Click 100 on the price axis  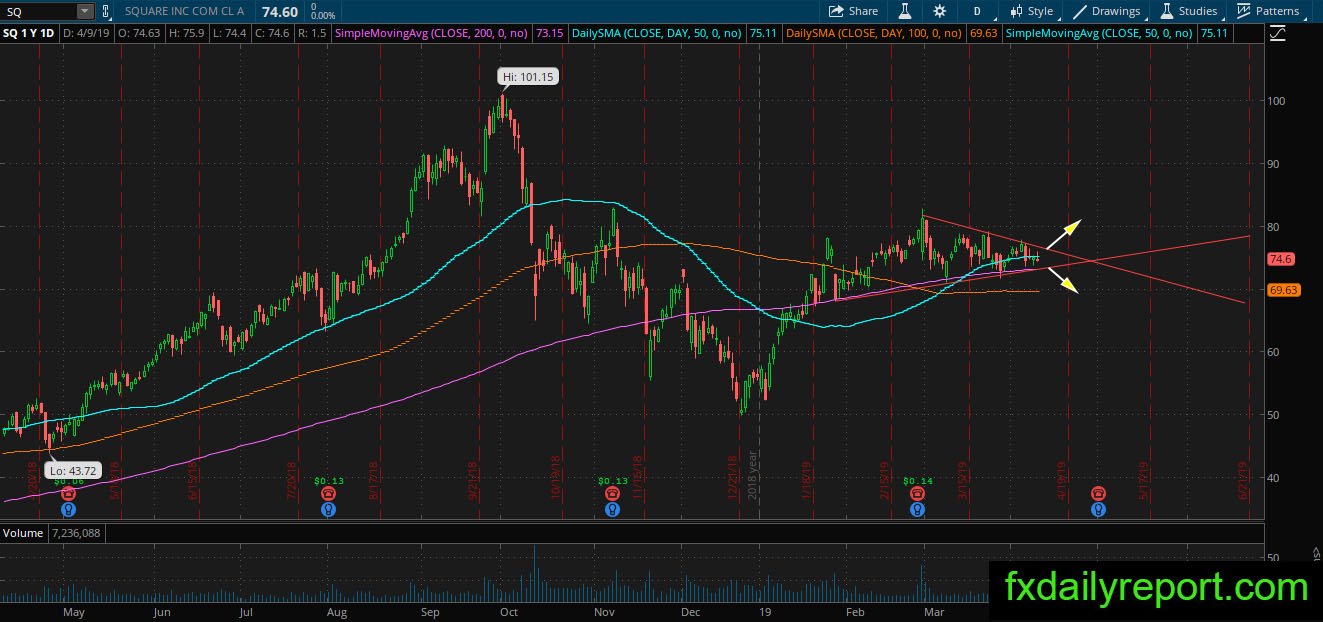pos(1278,101)
